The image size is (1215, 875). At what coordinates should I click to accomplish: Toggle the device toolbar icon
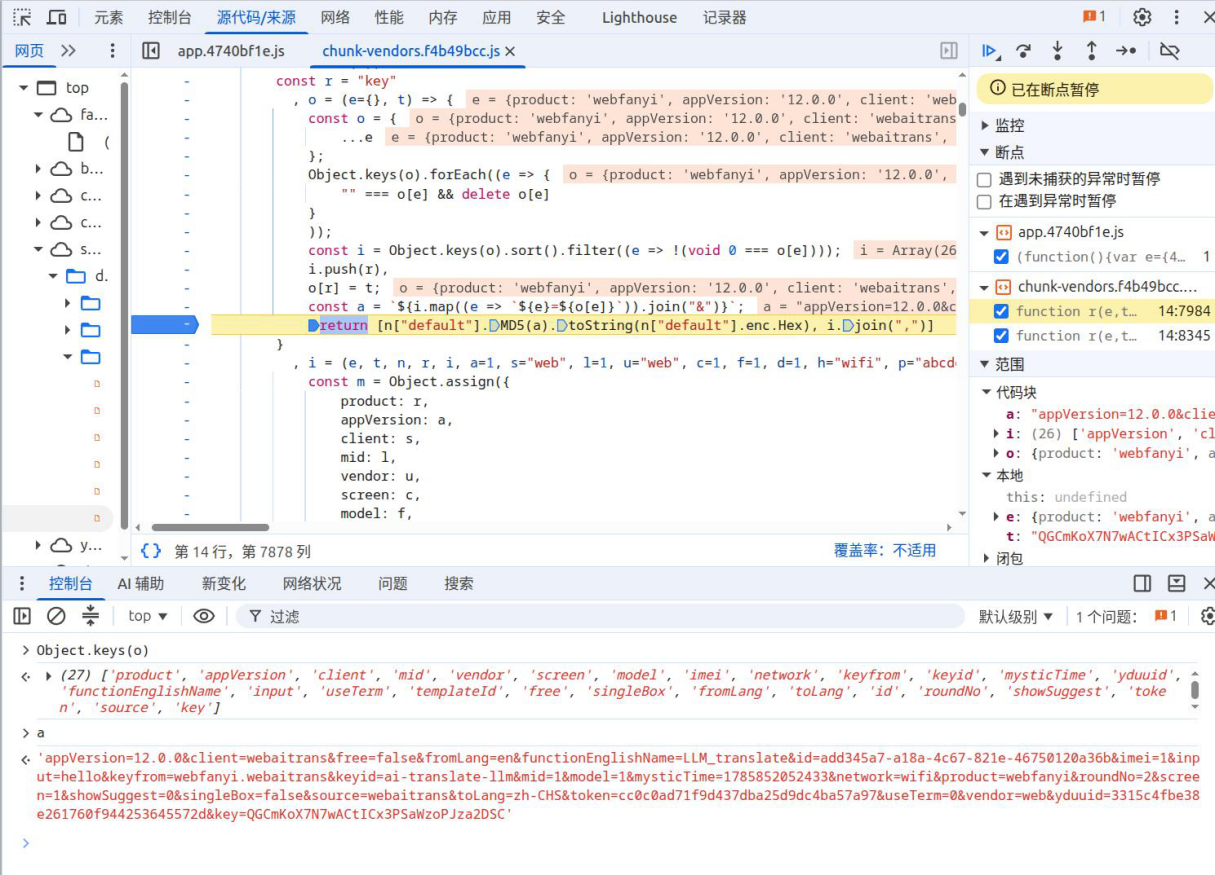point(57,17)
